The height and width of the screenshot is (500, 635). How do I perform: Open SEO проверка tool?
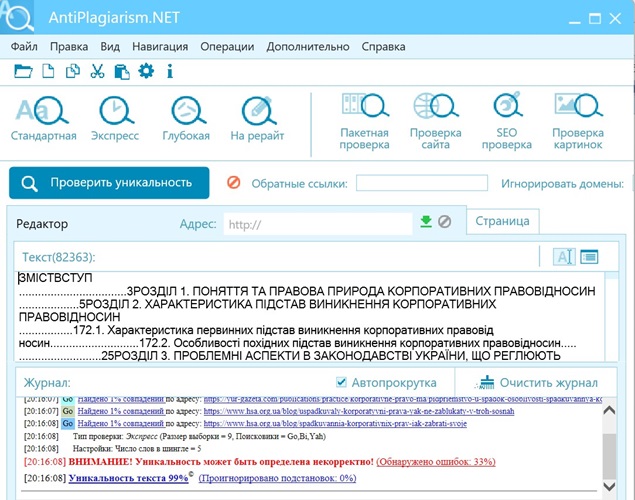tap(507, 121)
